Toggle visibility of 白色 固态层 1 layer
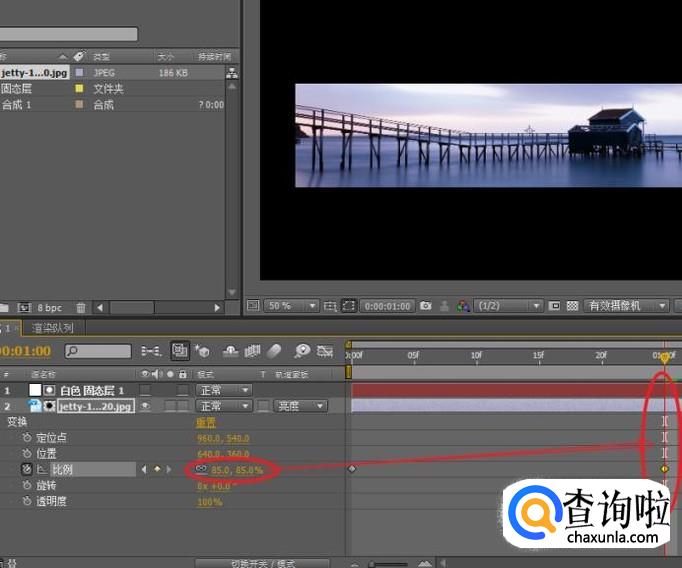The image size is (682, 568). tap(145, 390)
